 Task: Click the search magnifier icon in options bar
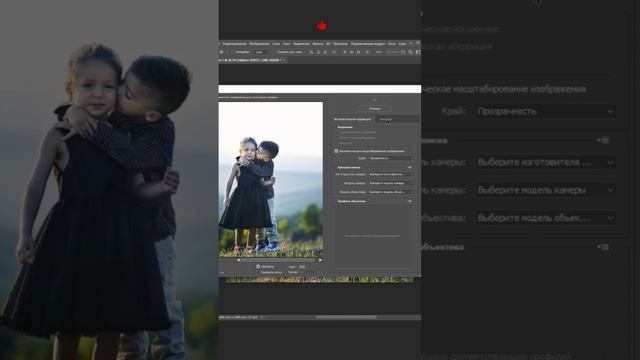410,52
